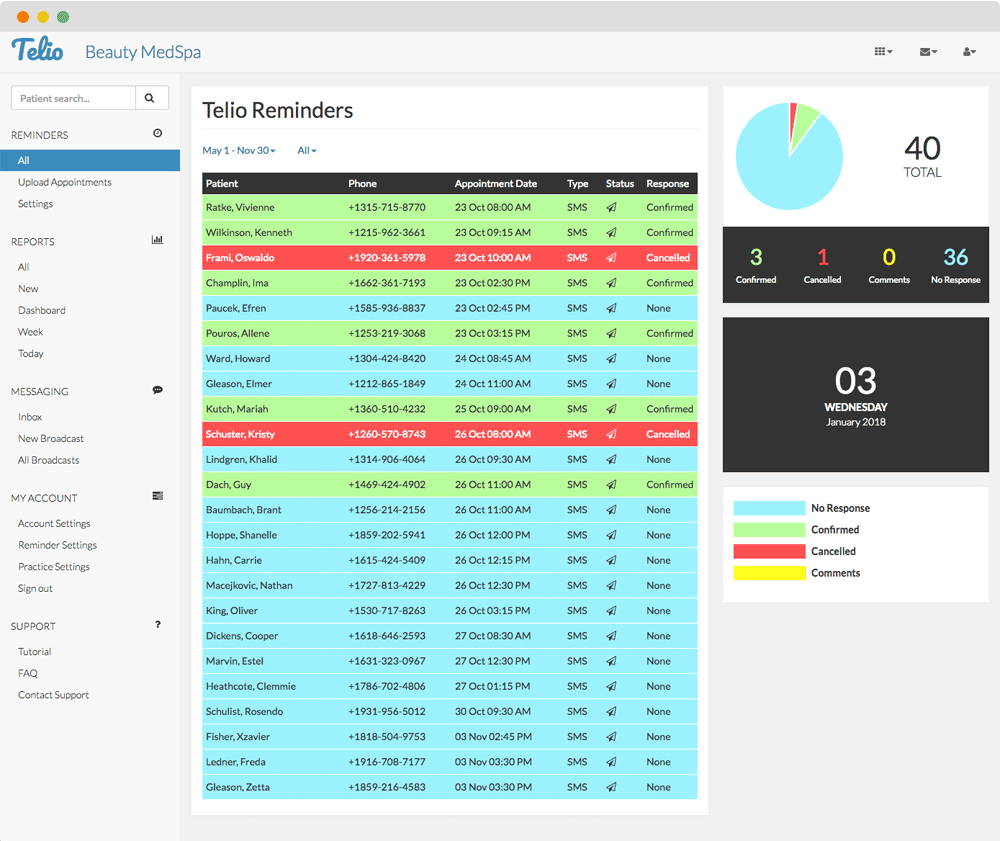The image size is (1000, 841).
Task: Open Practice Settings in sidebar
Action: (x=54, y=567)
